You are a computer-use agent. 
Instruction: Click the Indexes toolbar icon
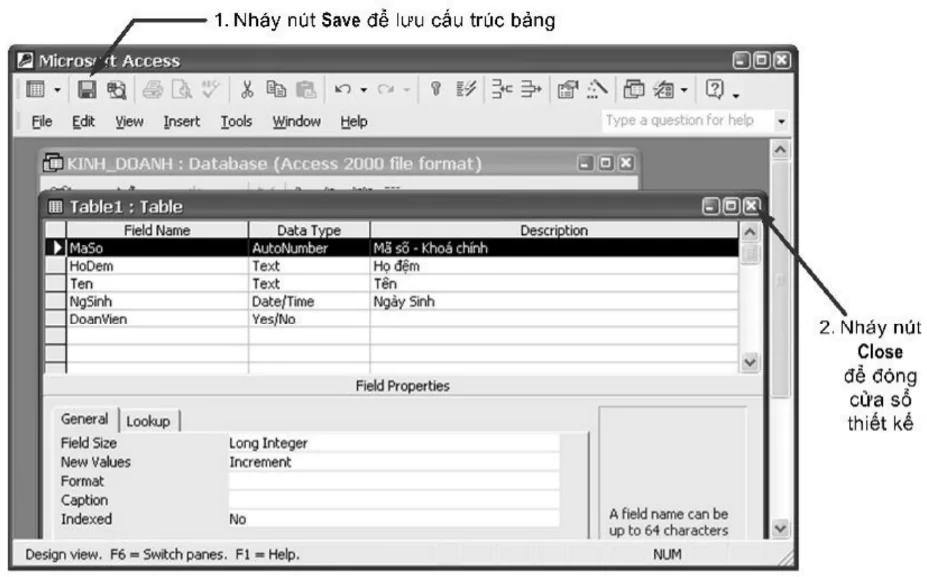coord(466,90)
